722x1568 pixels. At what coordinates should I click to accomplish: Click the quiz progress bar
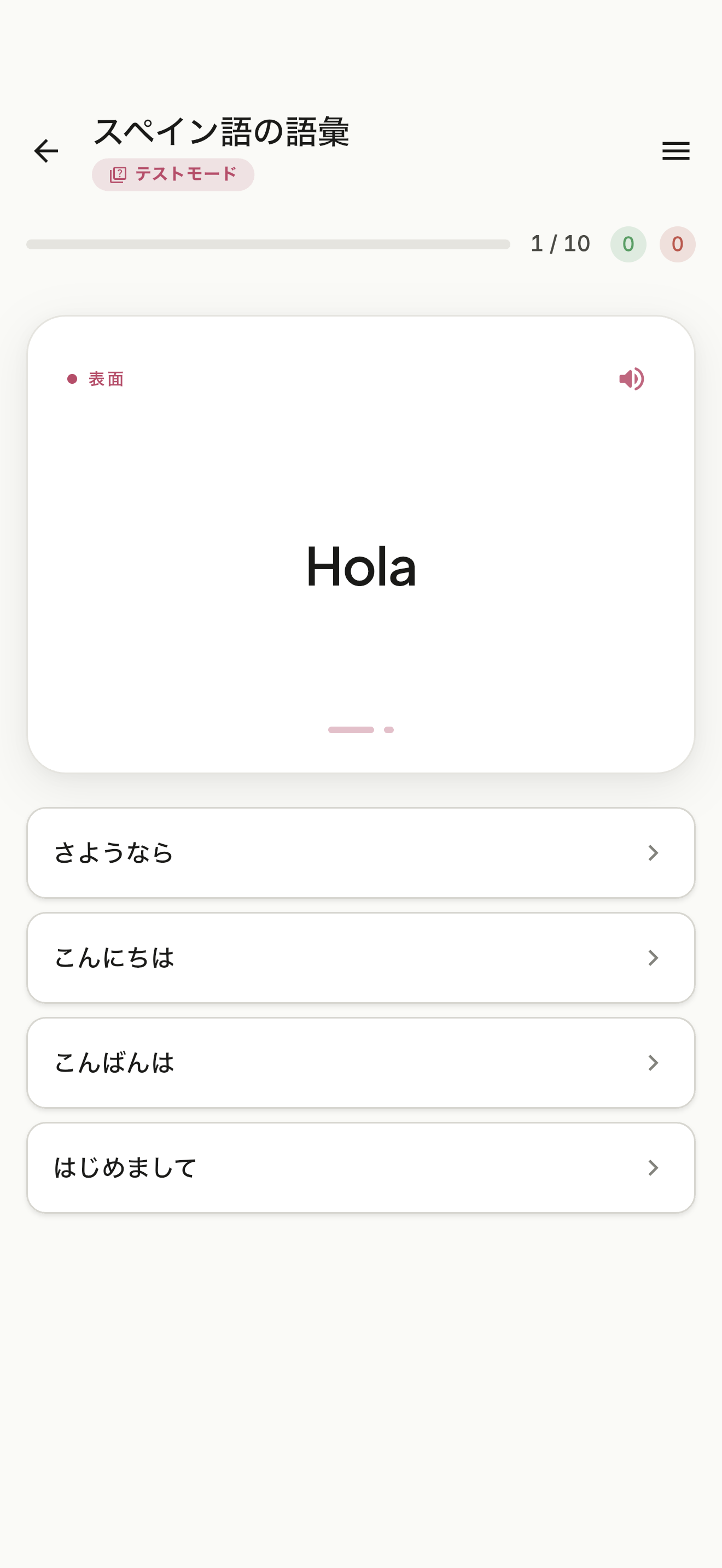(x=268, y=244)
